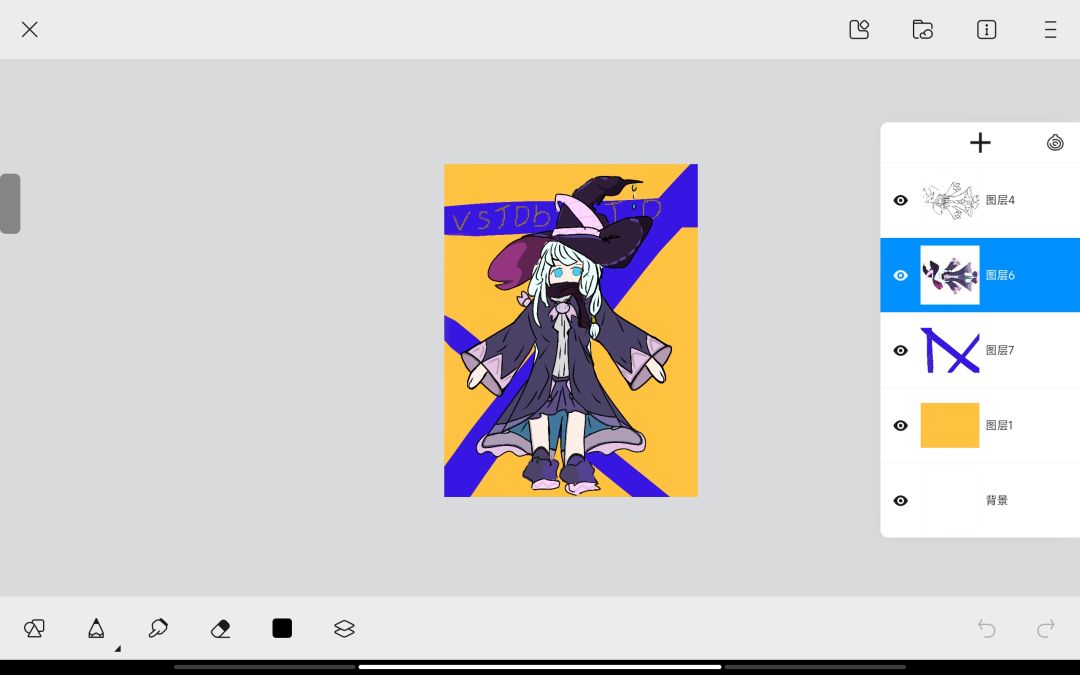The width and height of the screenshot is (1080, 675).
Task: Hide layer 图层4 using its eye icon
Action: [x=900, y=200]
